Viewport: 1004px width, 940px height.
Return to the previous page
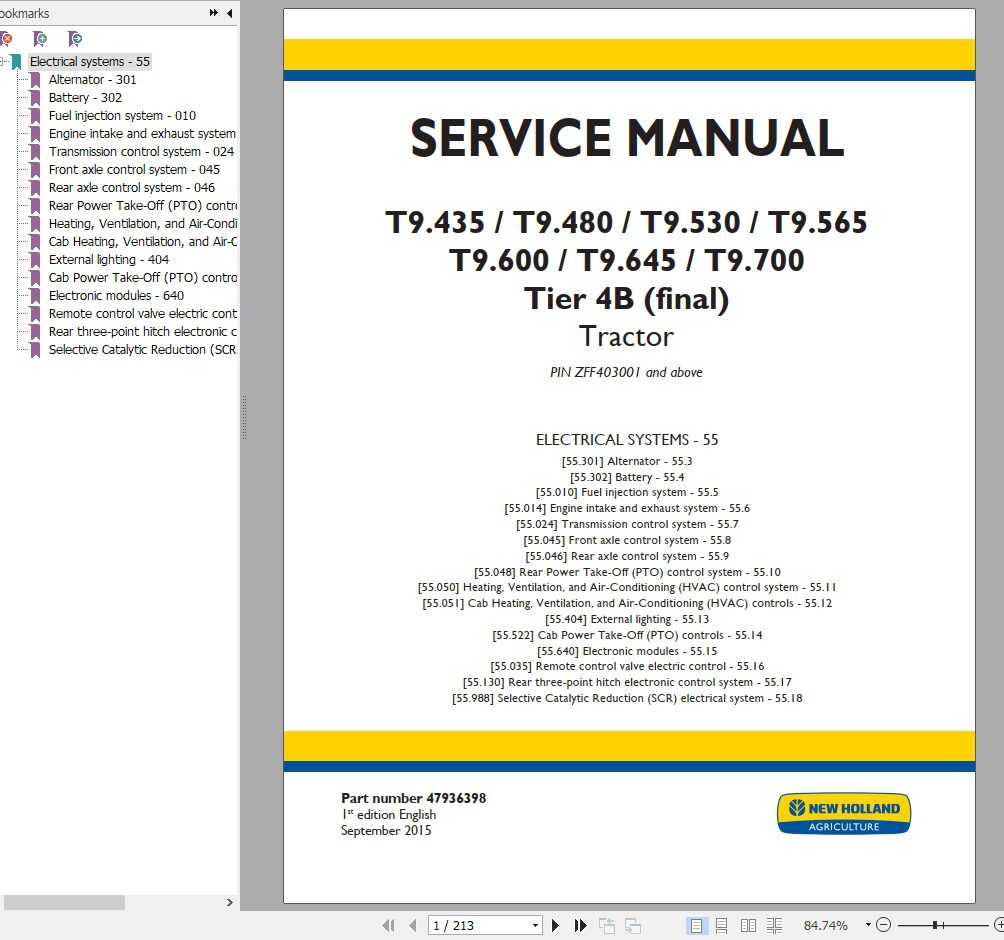pyautogui.click(x=412, y=925)
